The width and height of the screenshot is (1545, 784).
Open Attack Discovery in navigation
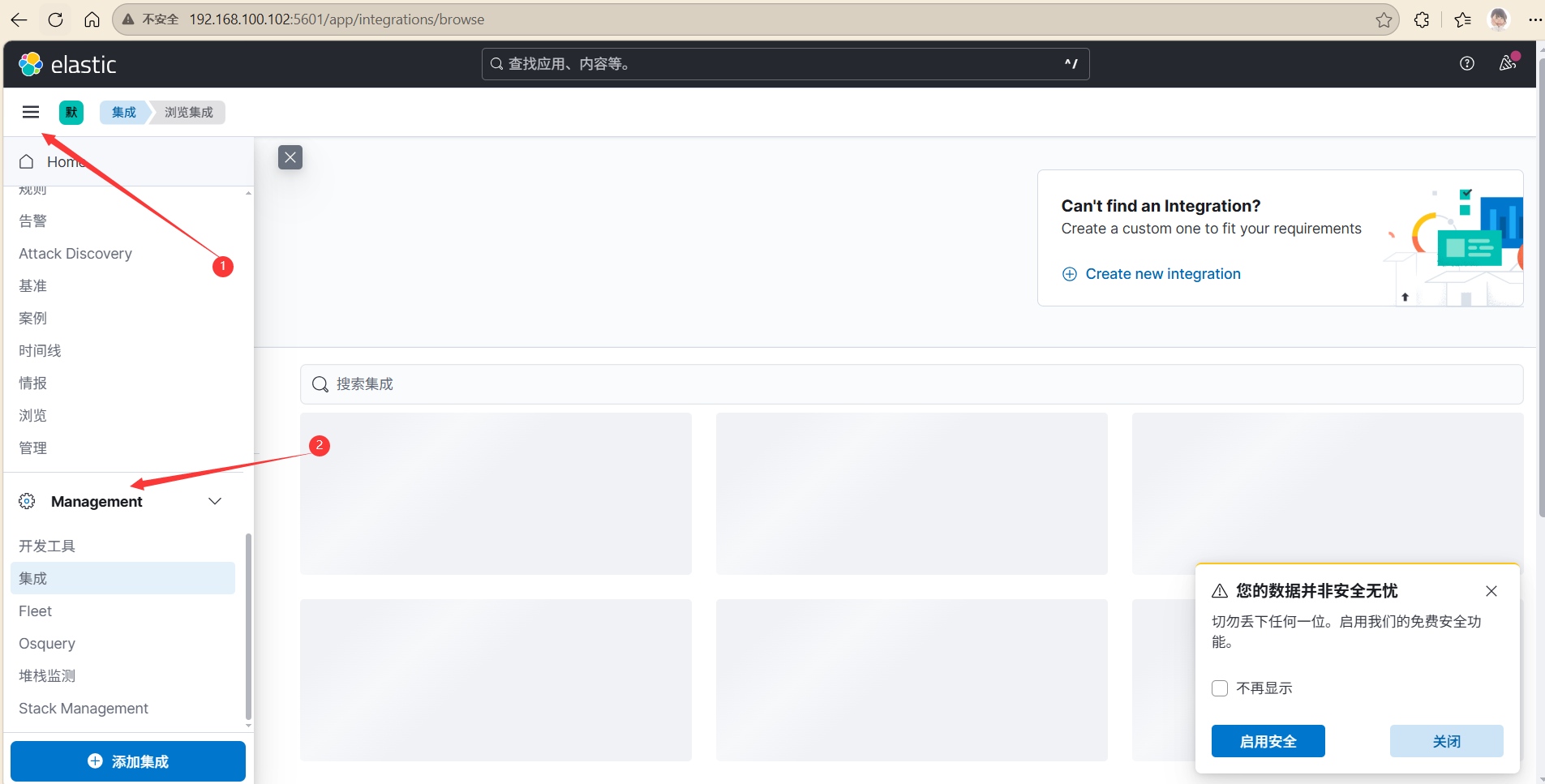[75, 254]
